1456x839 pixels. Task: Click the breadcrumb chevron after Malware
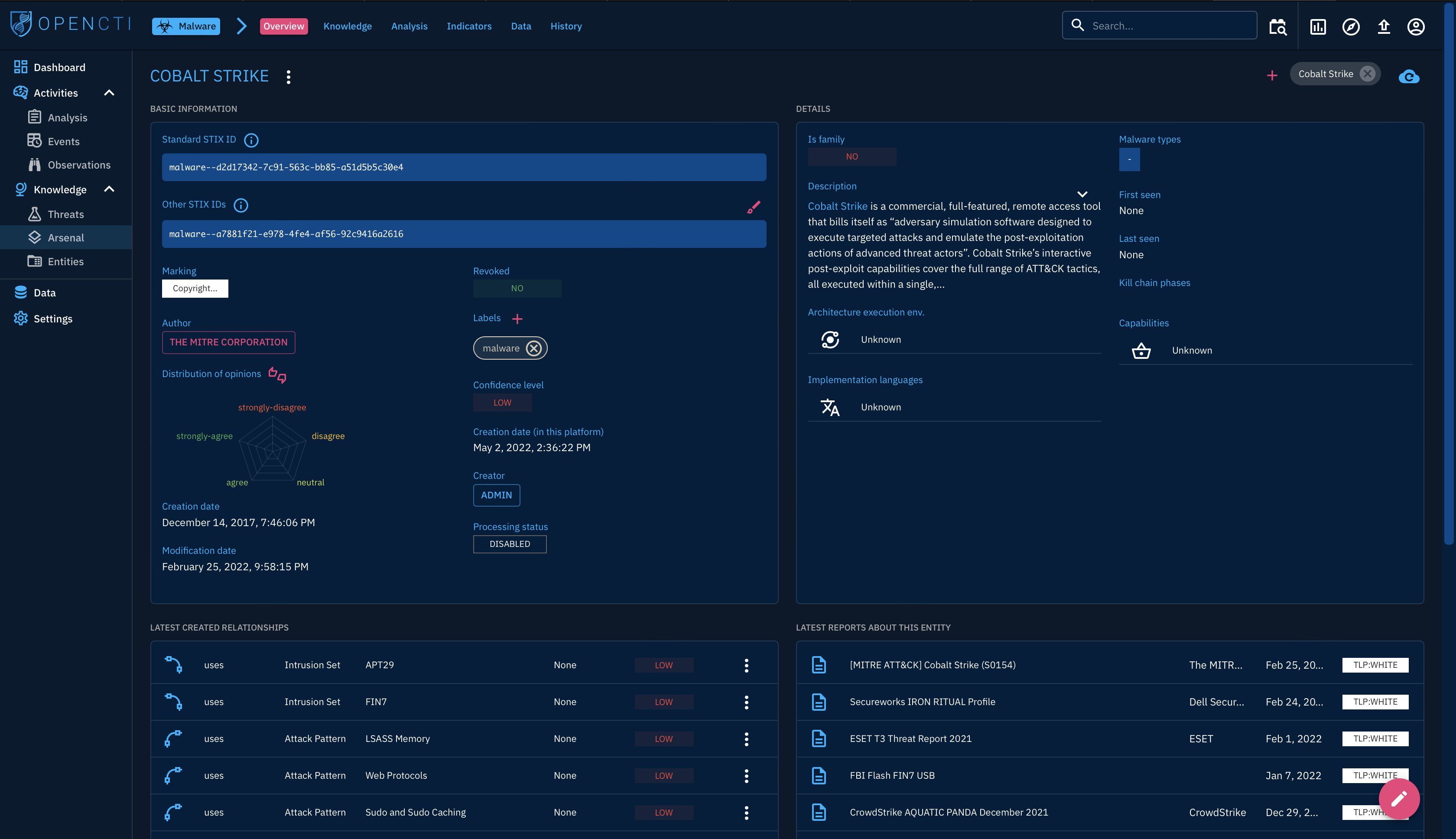(x=241, y=26)
